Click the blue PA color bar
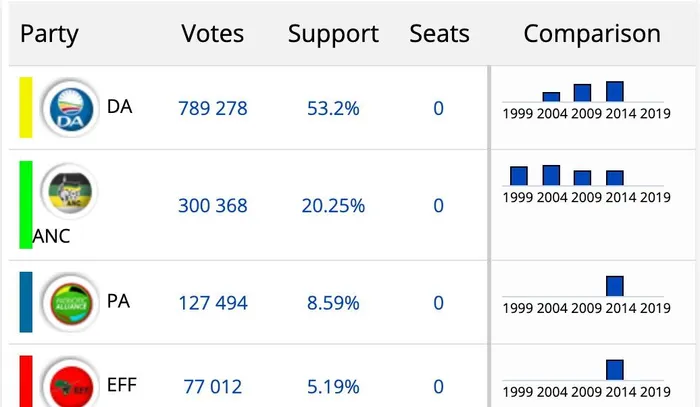700x407 pixels. coord(26,302)
